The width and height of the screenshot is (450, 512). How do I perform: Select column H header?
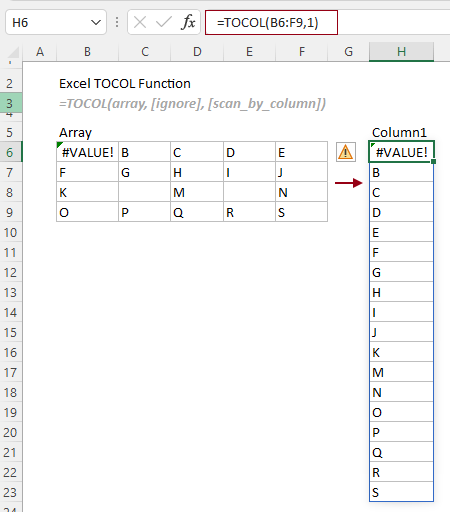pos(401,52)
